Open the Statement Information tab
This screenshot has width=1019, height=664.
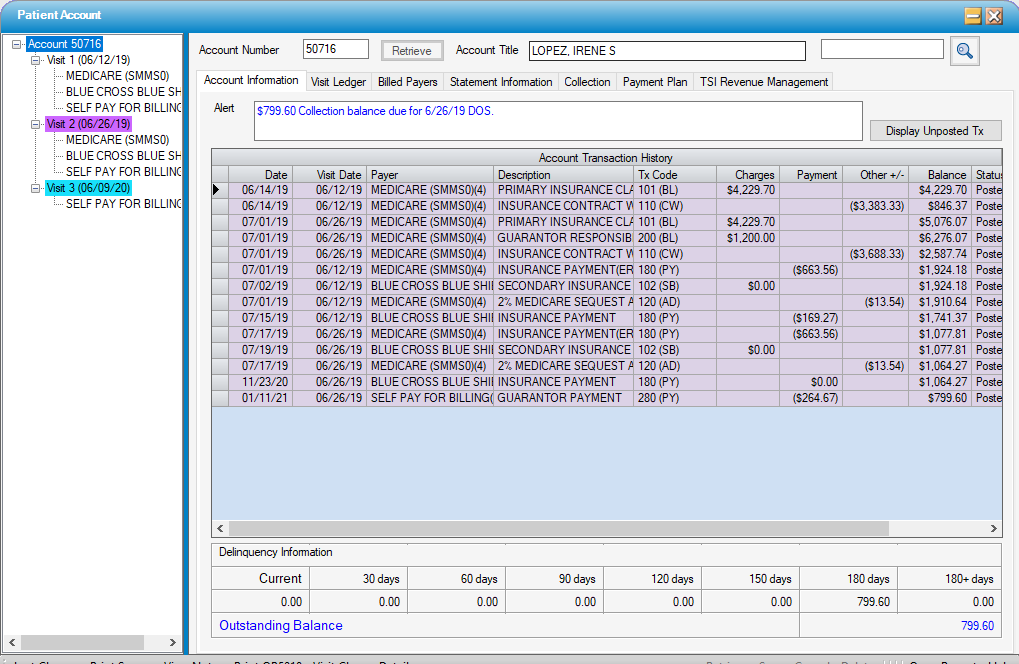tap(500, 82)
